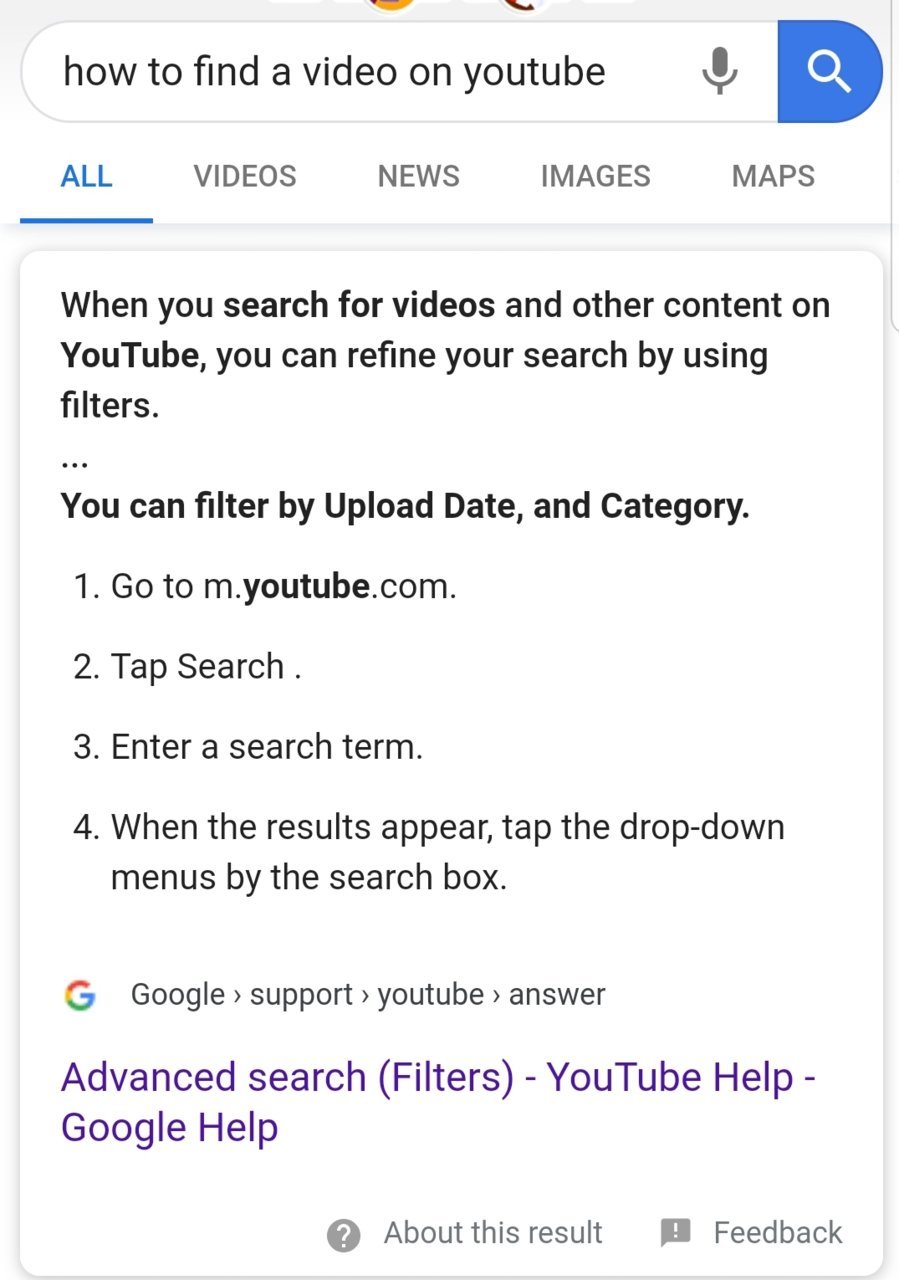Stay on the ALL results tab

(x=86, y=177)
